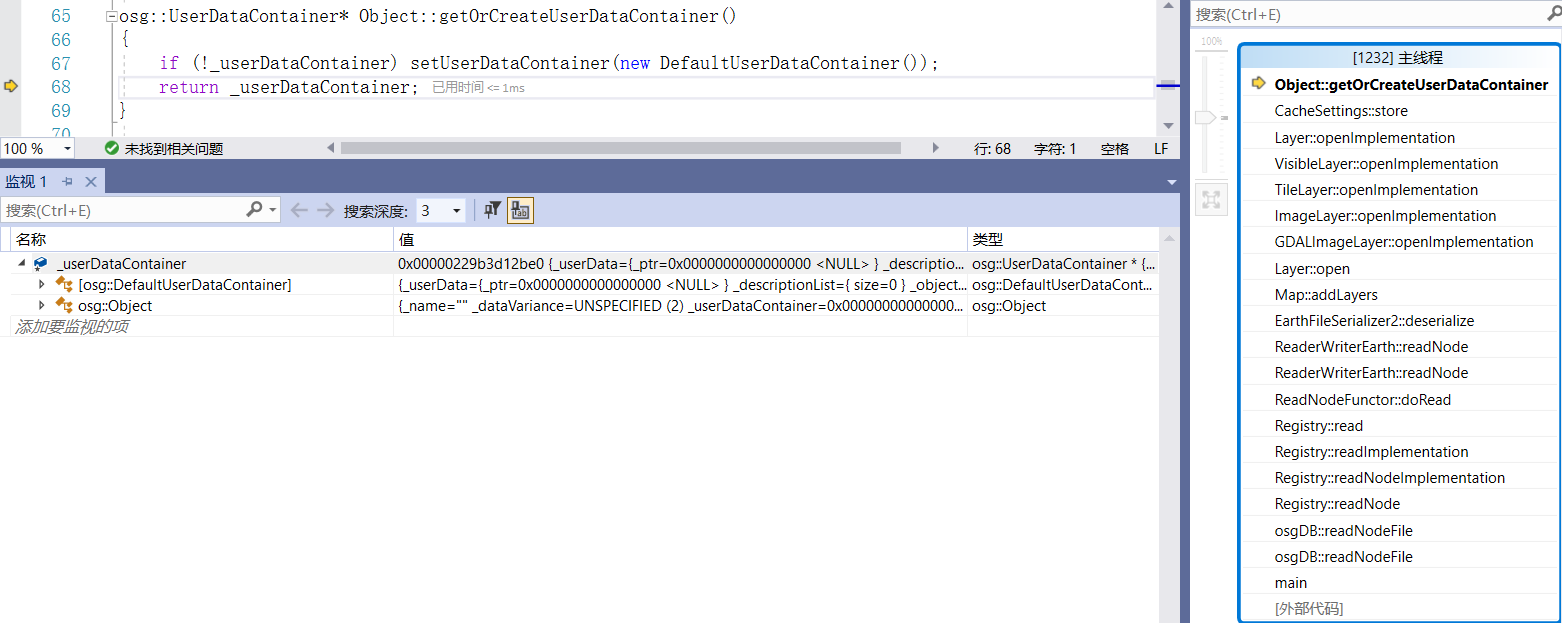
Task: Click the magnifier icon in call stack search
Action: [1553, 14]
